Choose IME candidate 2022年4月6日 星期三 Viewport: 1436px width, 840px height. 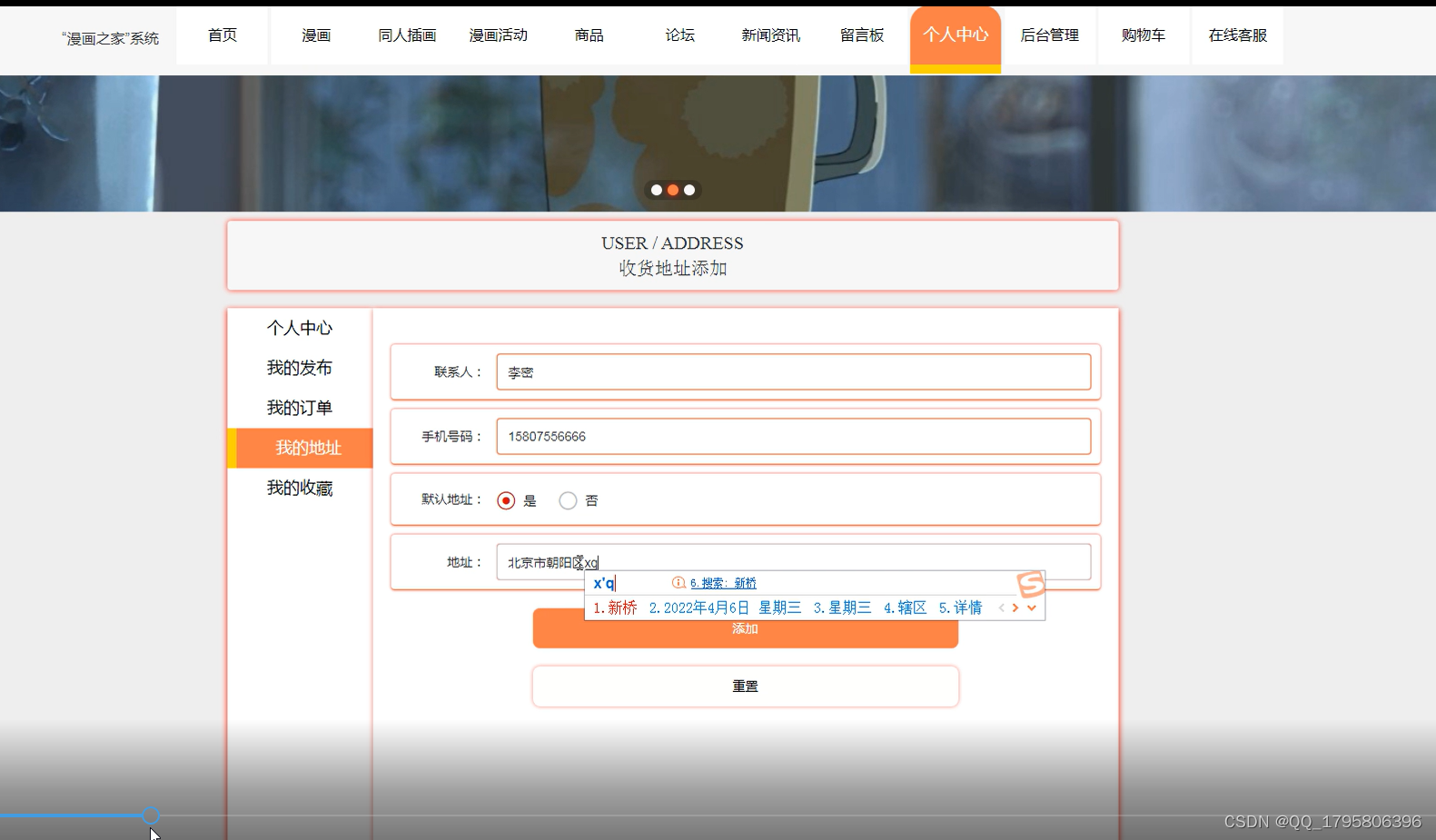725,608
